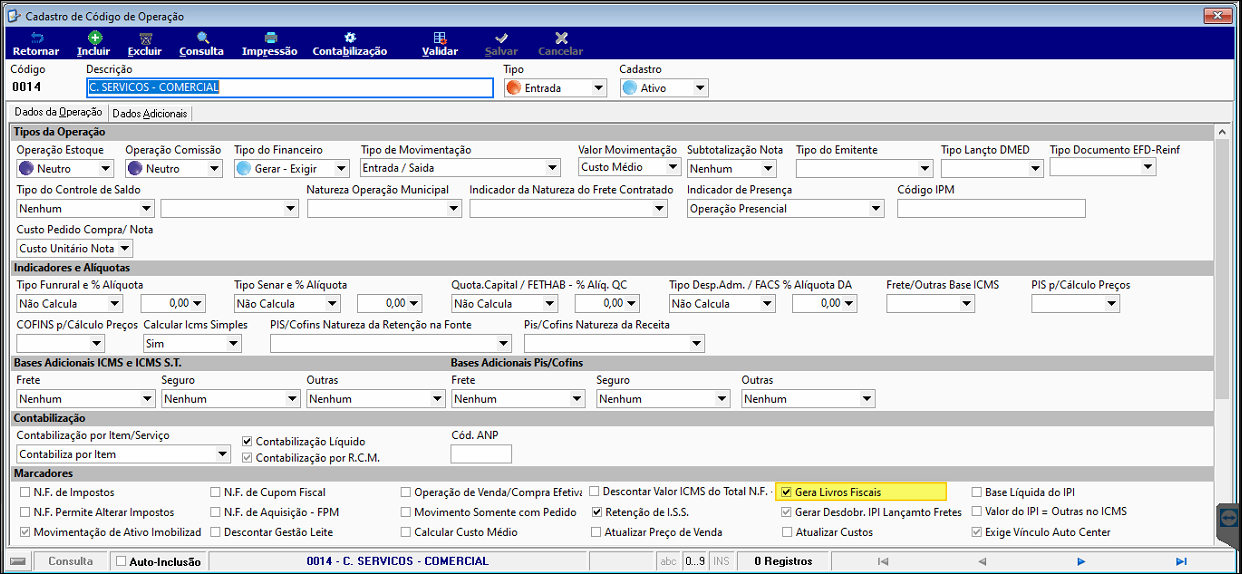The height and width of the screenshot is (574, 1242).
Task: Click the Impressão printer icon
Action: click(x=270, y=38)
